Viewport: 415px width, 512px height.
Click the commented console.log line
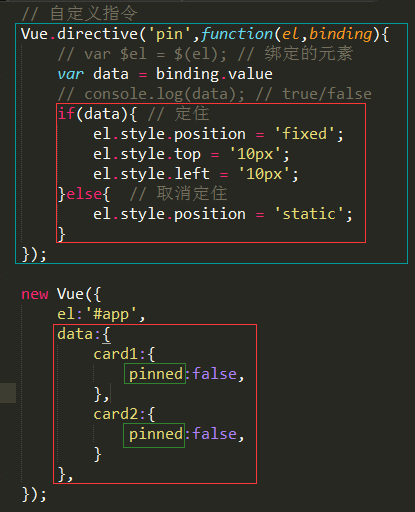click(214, 94)
